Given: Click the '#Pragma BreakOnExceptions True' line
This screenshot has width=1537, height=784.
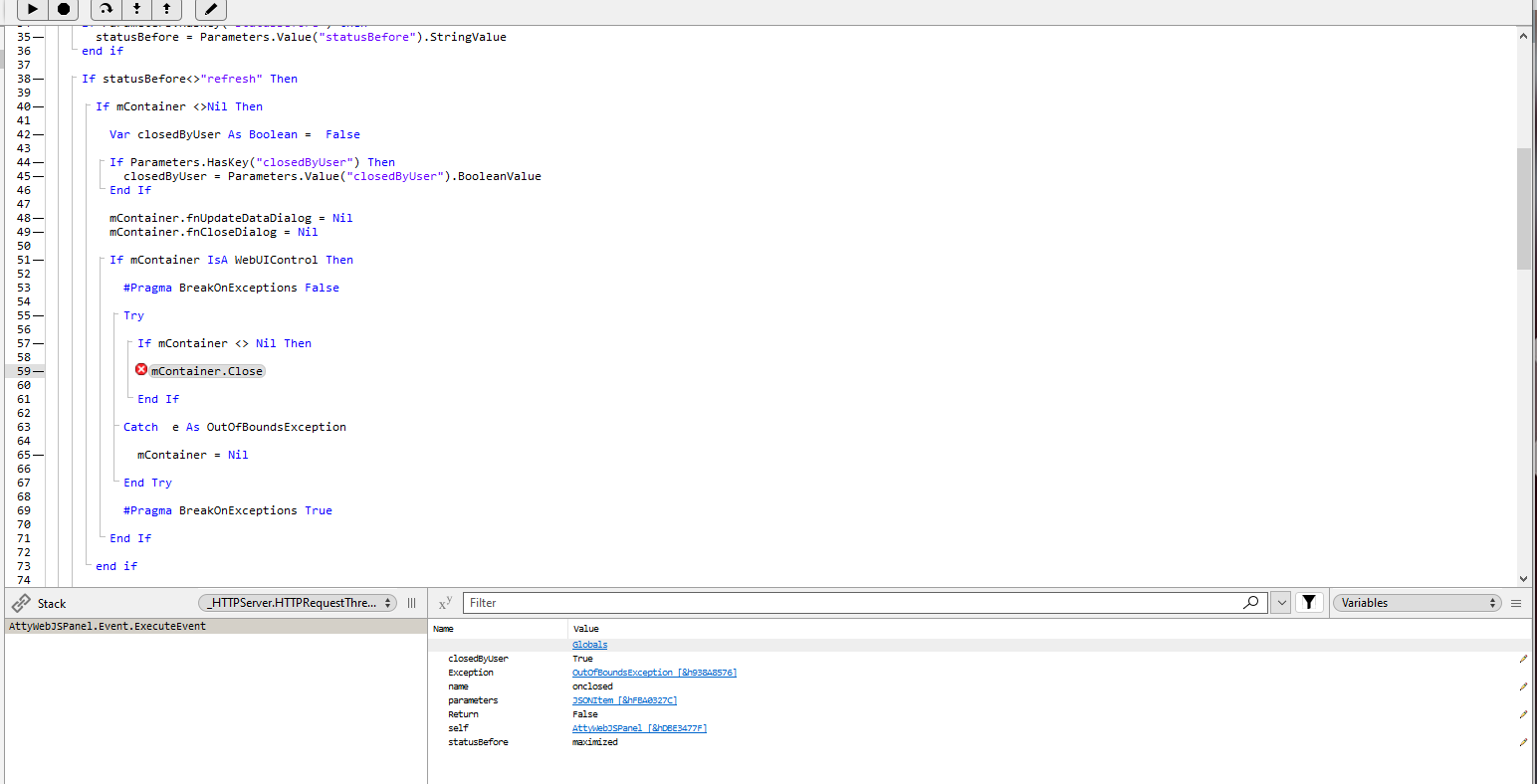Looking at the screenshot, I should coord(228,510).
